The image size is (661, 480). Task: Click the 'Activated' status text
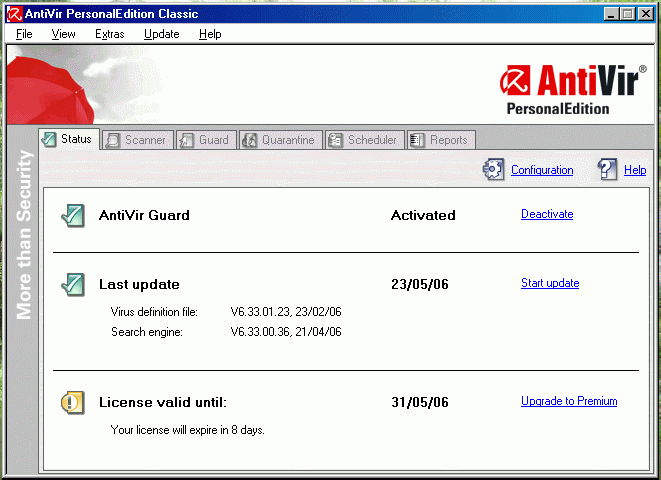[423, 215]
